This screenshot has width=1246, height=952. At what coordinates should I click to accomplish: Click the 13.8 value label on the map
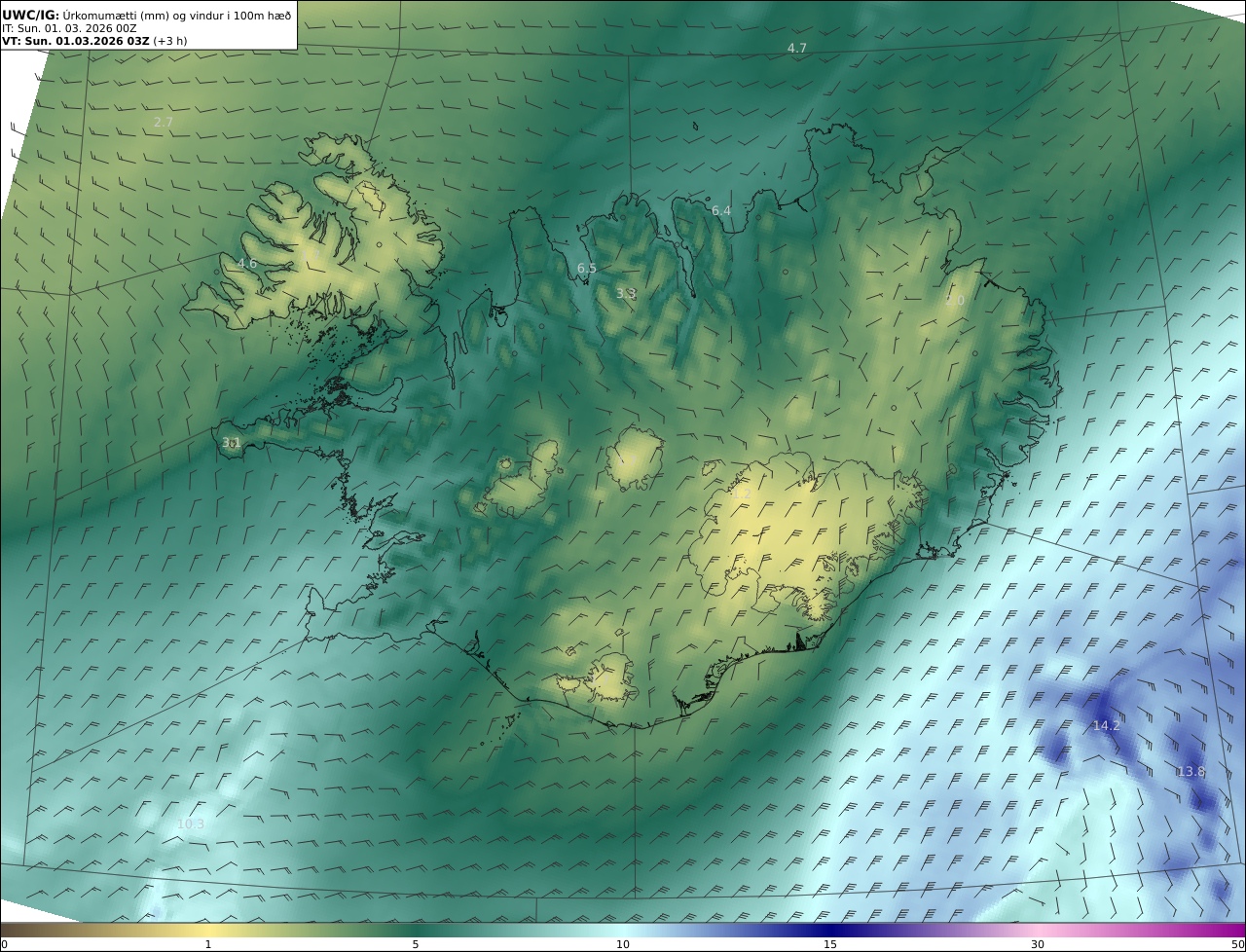point(1191,771)
